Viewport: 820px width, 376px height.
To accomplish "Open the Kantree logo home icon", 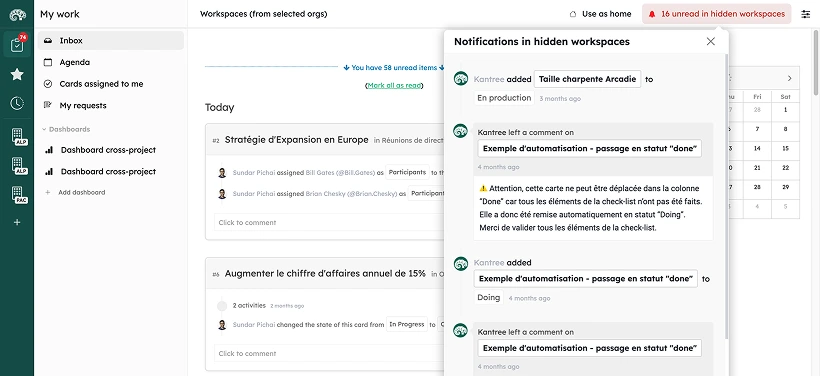I will point(17,15).
